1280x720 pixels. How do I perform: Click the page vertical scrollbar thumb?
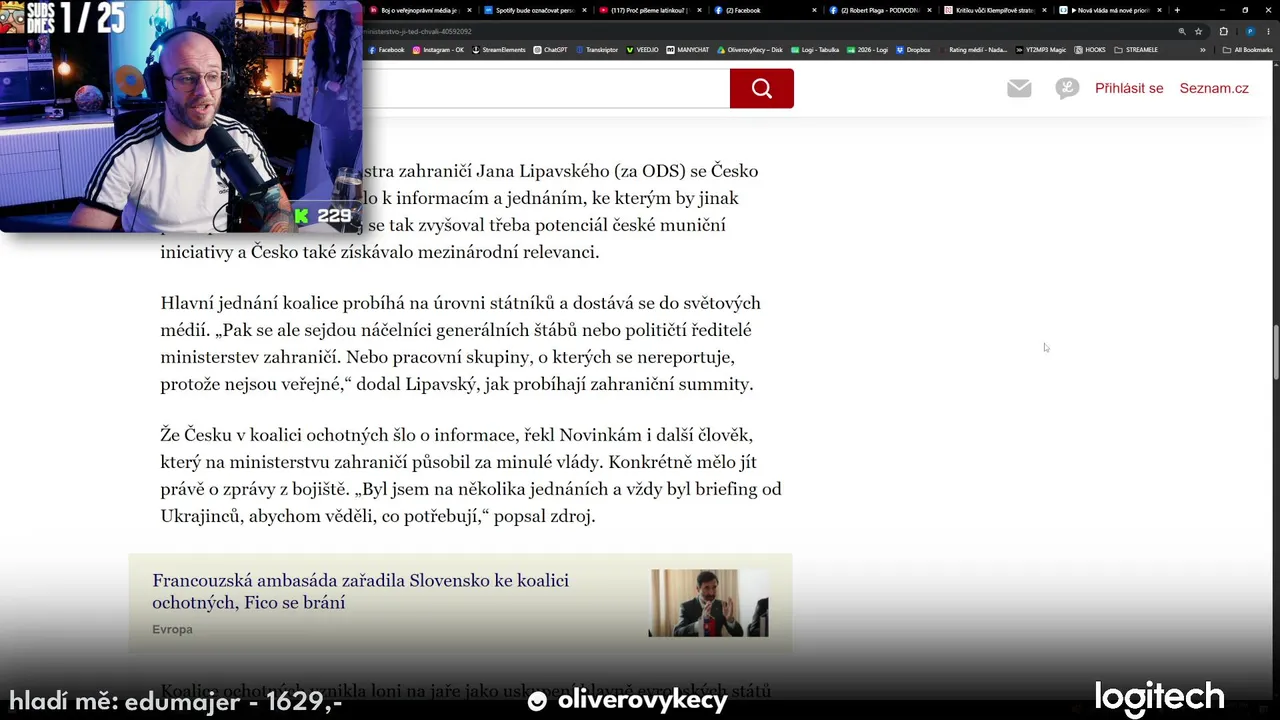point(1275,352)
